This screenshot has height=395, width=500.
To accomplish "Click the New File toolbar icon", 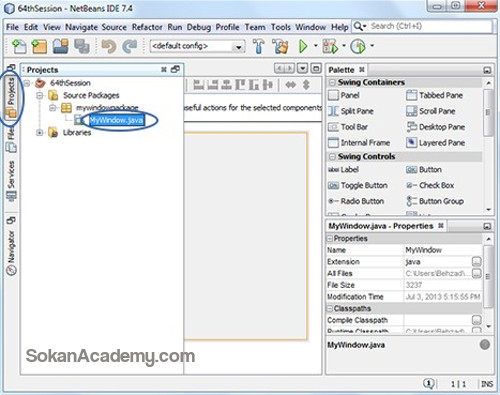I will click(19, 46).
